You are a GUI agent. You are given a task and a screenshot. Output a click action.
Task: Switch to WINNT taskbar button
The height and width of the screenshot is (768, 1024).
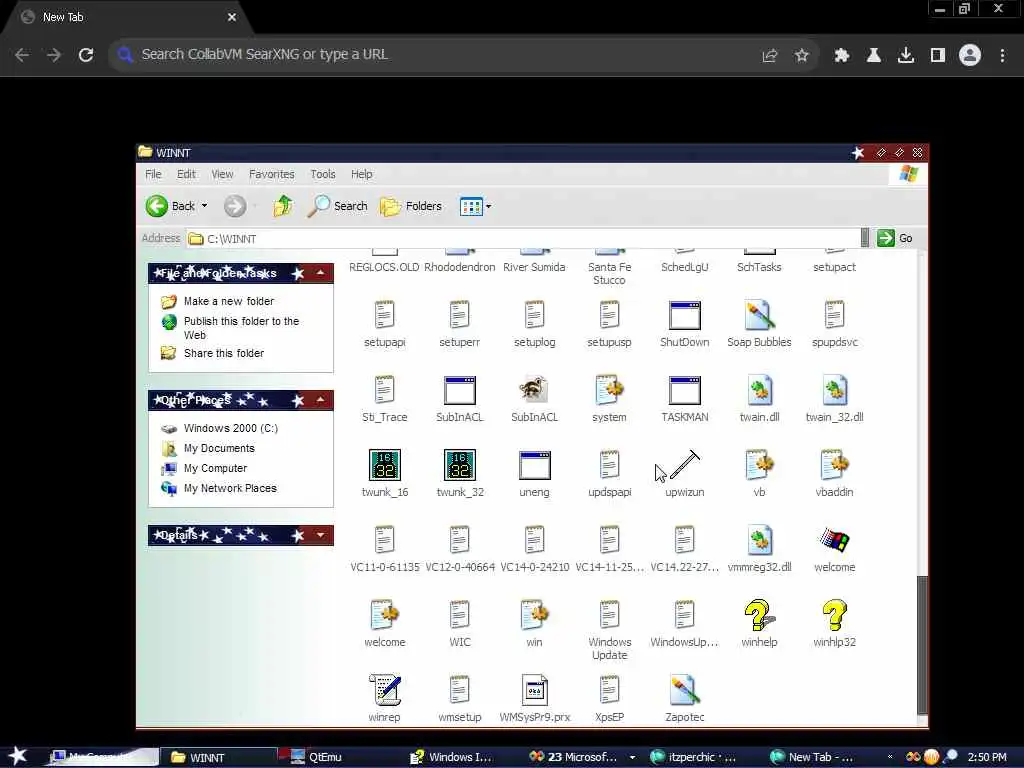click(x=218, y=757)
